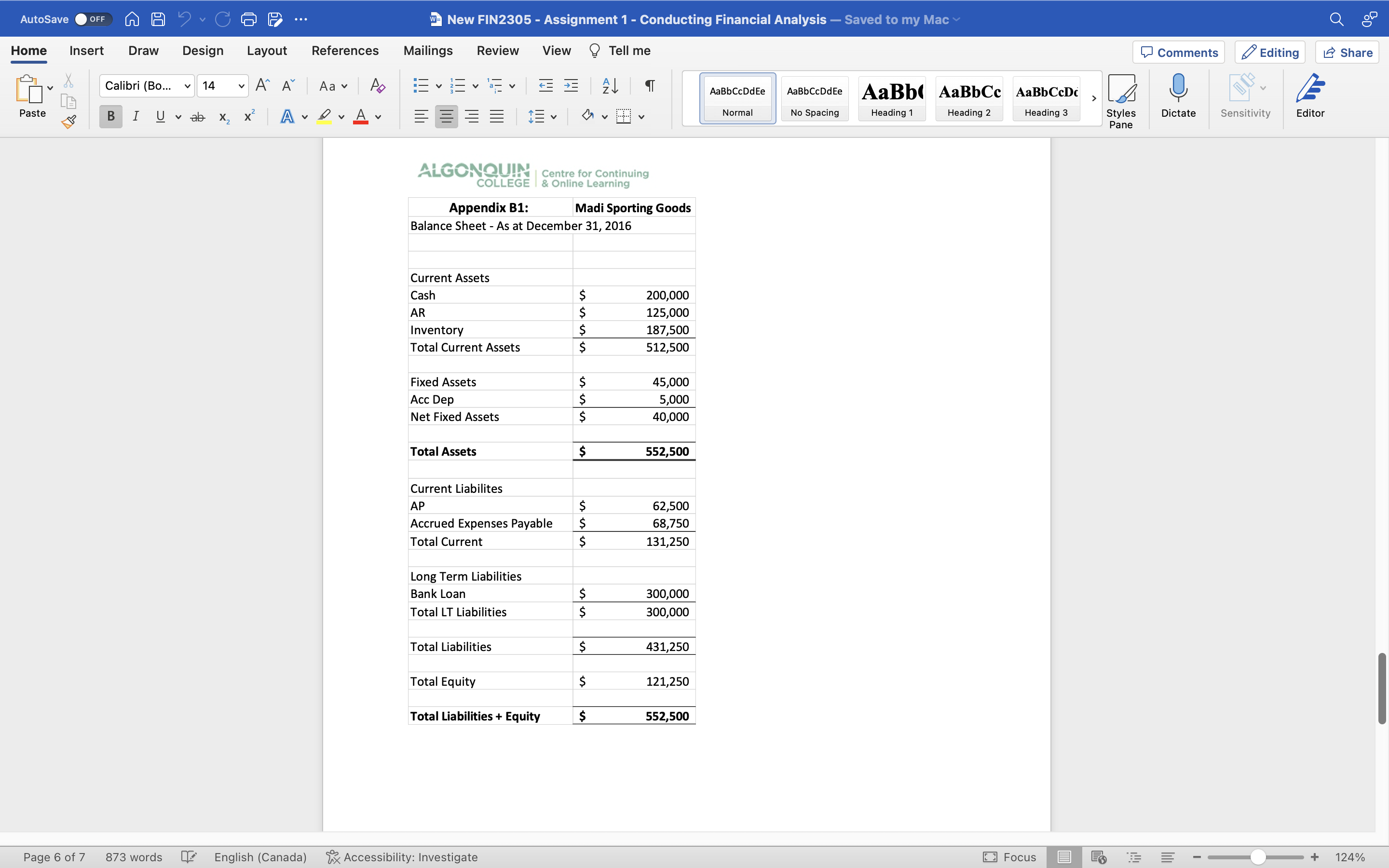Toggle the AutoSave switch
1389x868 pixels.
(x=93, y=19)
